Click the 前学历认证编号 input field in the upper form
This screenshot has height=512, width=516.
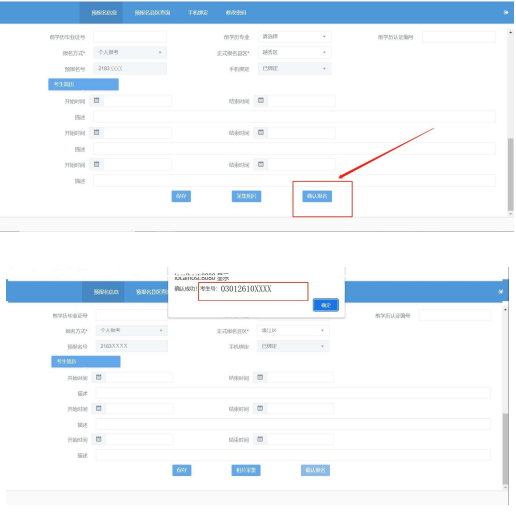tap(459, 37)
